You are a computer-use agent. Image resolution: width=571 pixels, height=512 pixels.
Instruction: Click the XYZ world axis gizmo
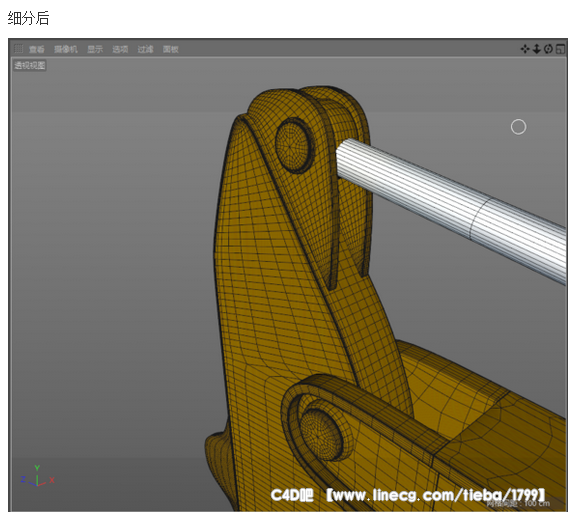(x=37, y=476)
